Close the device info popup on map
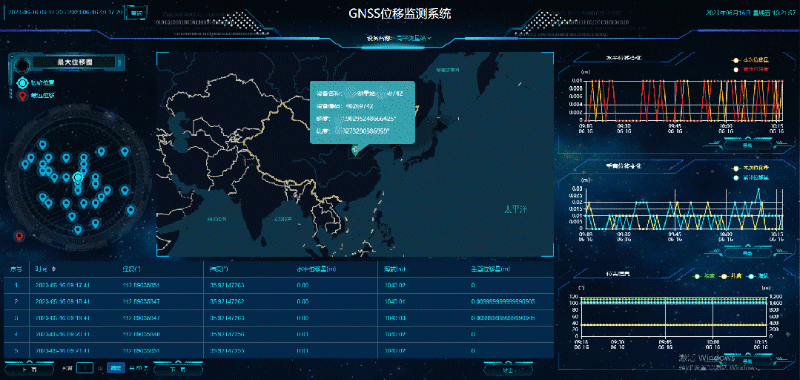Image resolution: width=800 pixels, height=380 pixels. click(x=407, y=88)
